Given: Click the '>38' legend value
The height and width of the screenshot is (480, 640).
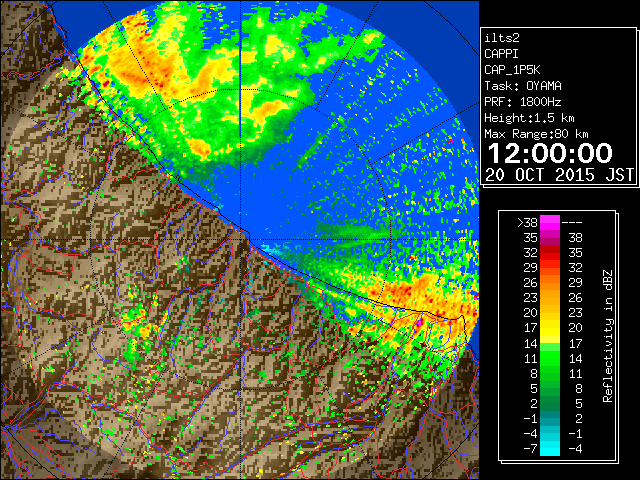Looking at the screenshot, I should pos(527,222).
